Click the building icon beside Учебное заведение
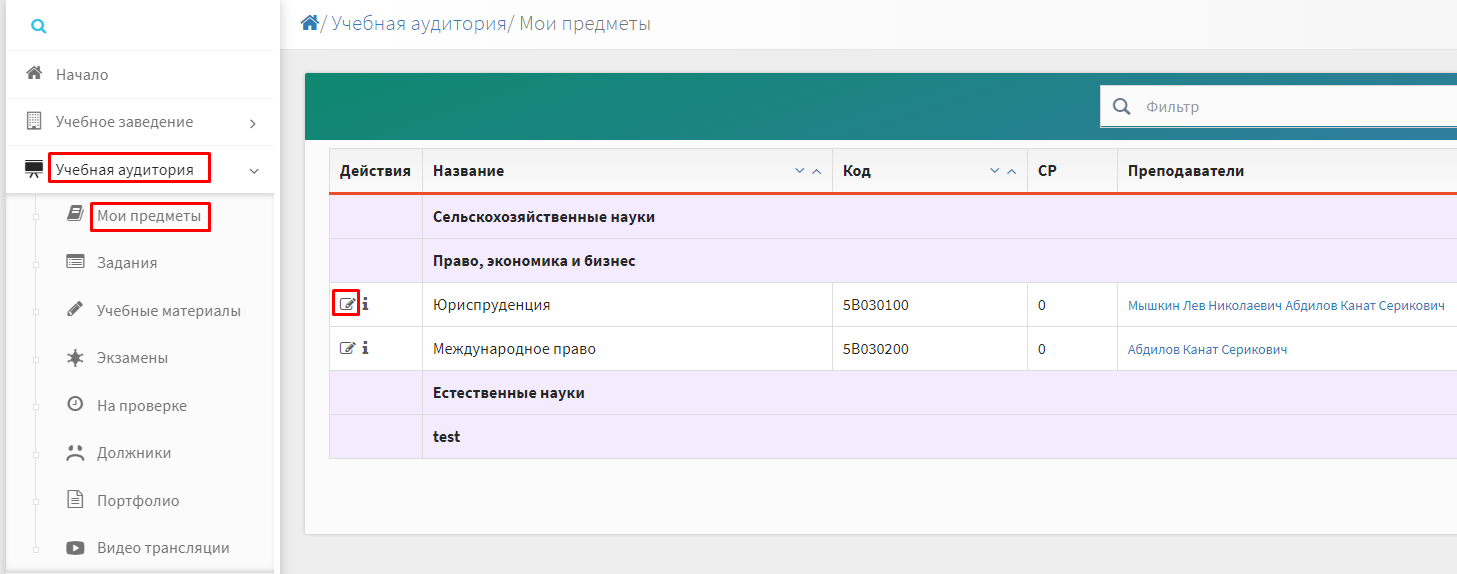Screen dimensions: 1457x574 point(34,121)
